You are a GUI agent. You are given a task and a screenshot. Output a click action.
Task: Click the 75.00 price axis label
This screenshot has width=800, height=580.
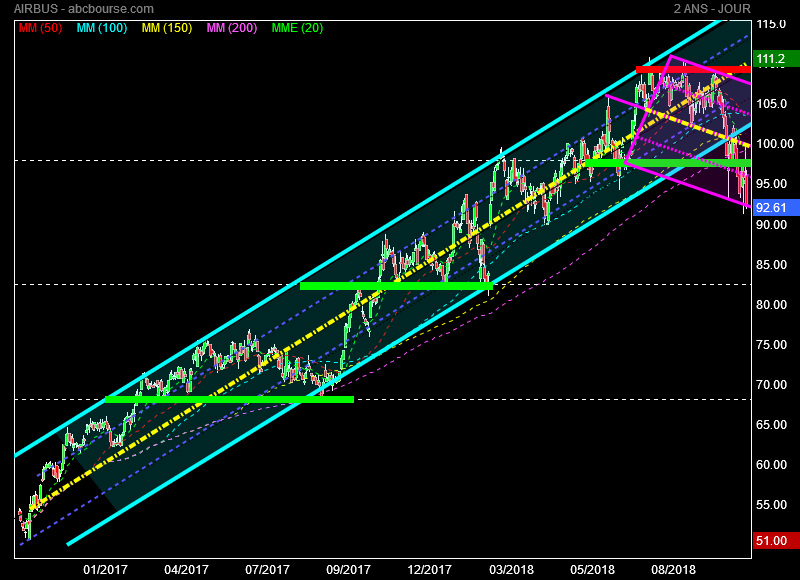[771, 345]
